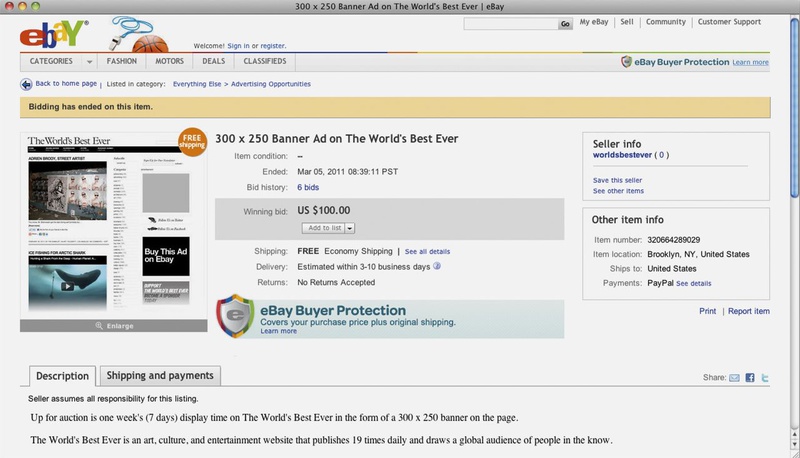Click Learn more in the navigation bar
This screenshot has height=458, width=800.
point(751,62)
